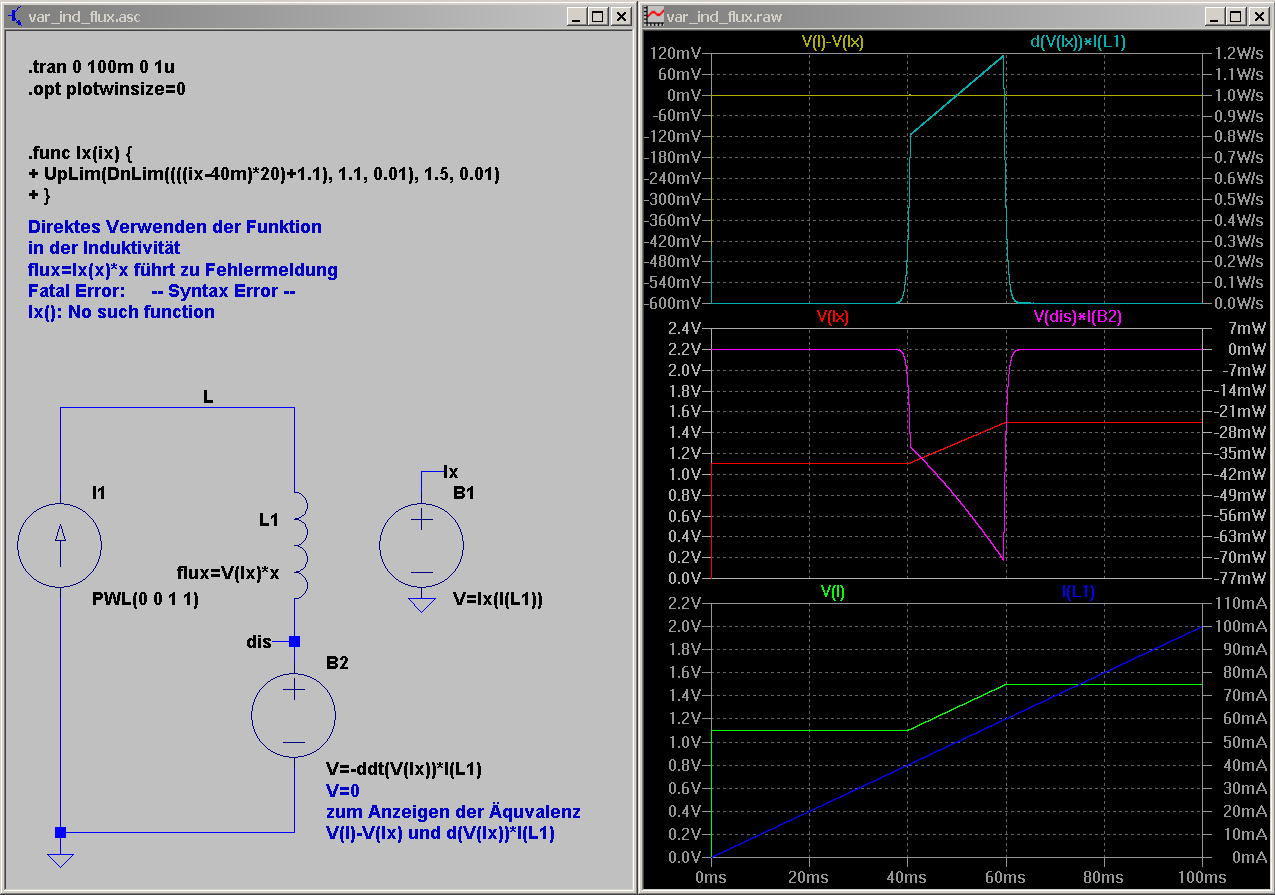The height and width of the screenshot is (895, 1275).
Task: Click the -77mW label on middle plot right axis
Action: 1241,578
